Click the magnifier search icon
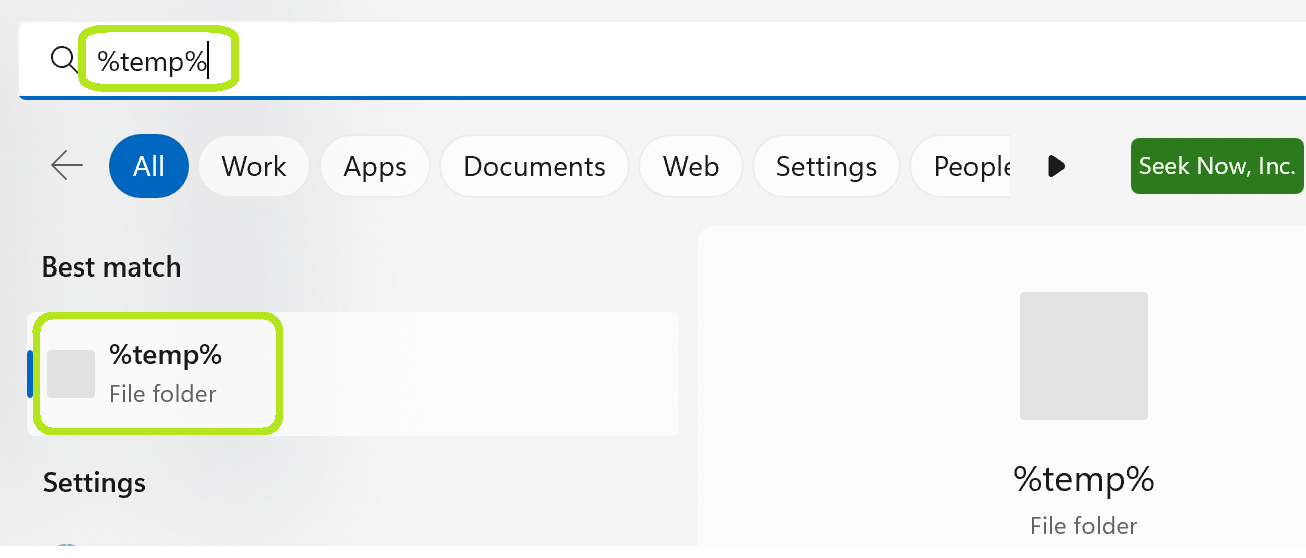 pyautogui.click(x=64, y=61)
